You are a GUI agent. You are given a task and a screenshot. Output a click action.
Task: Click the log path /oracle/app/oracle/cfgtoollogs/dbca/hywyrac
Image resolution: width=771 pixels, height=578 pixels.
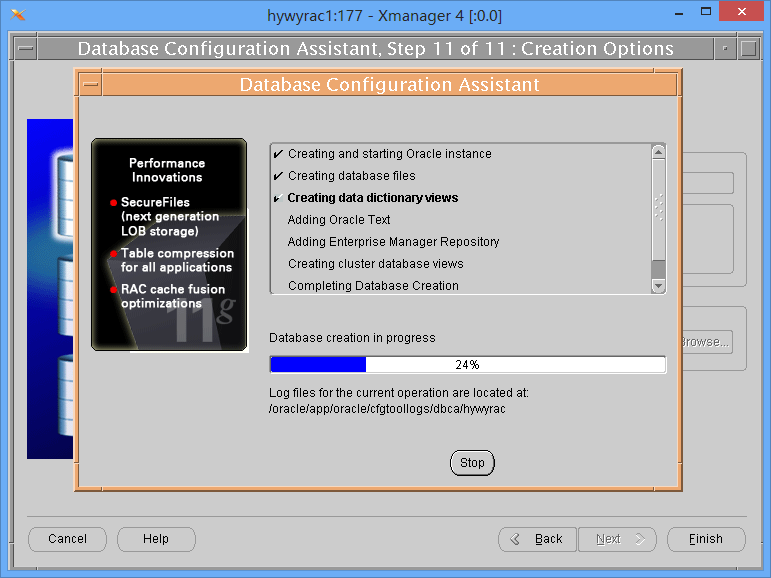point(387,409)
